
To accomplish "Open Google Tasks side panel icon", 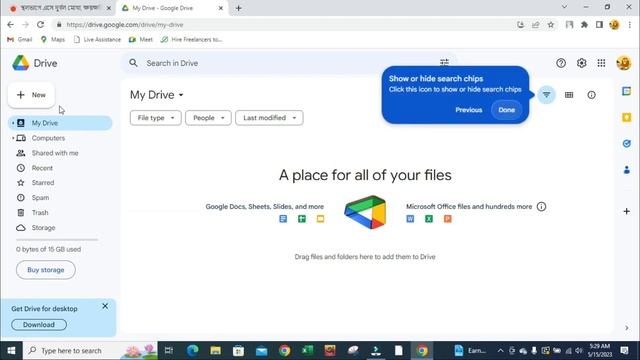I will [626, 144].
